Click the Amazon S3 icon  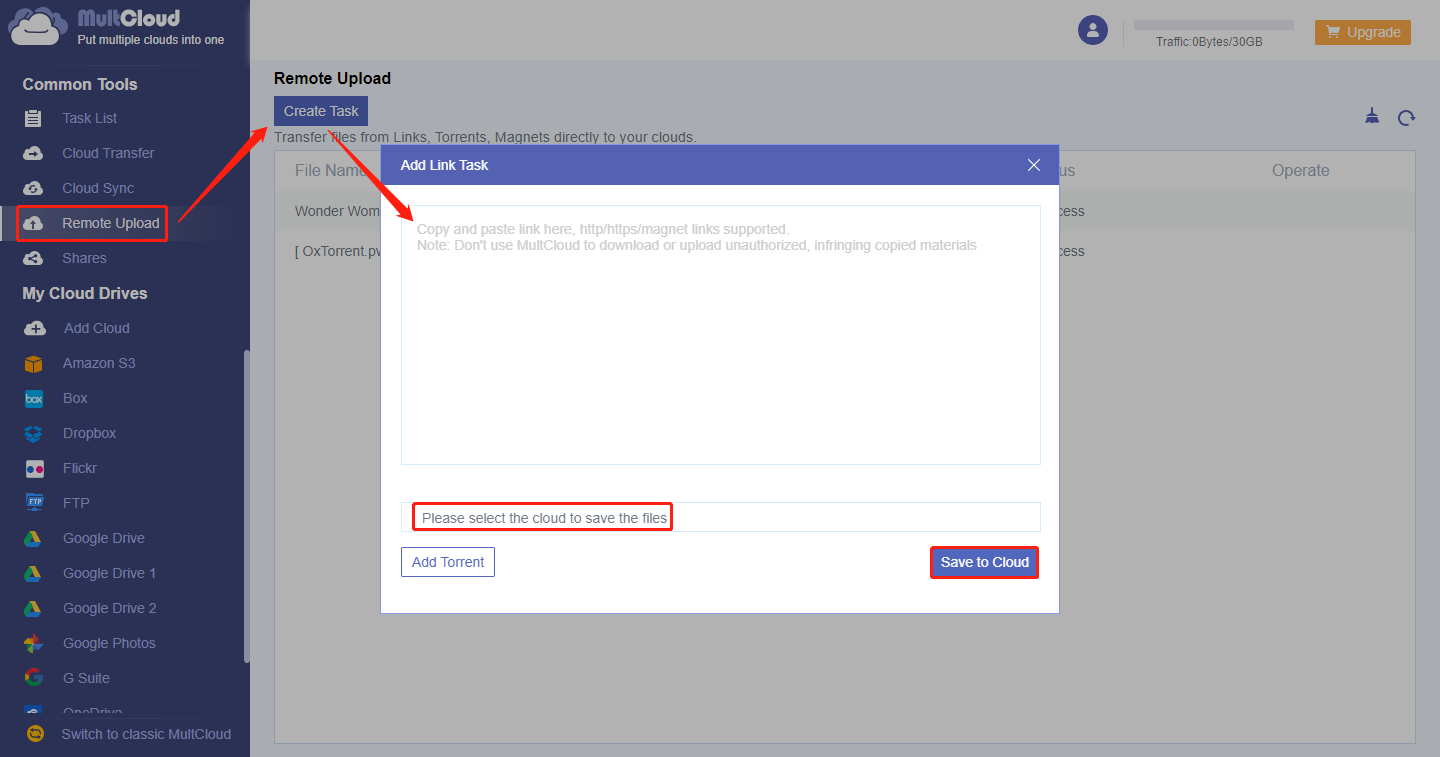[x=34, y=363]
